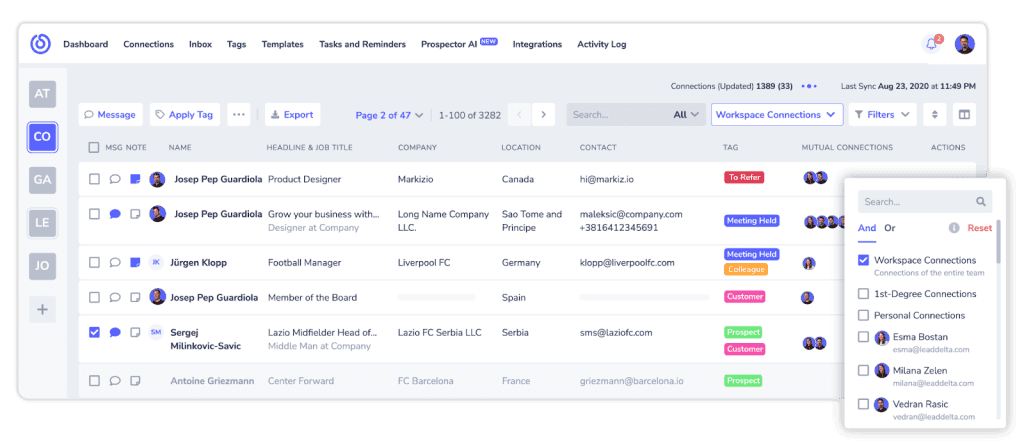1024x446 pixels.
Task: Open the Page 2 of 47 dropdown
Action: pyautogui.click(x=389, y=115)
